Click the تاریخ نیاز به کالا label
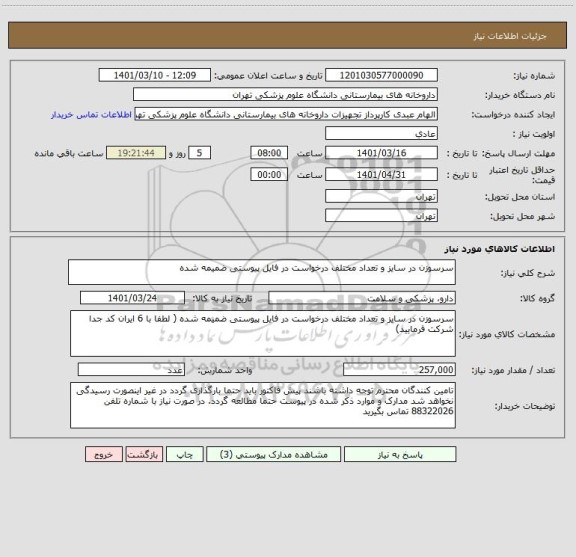This screenshot has width=576, height=557. [222, 298]
